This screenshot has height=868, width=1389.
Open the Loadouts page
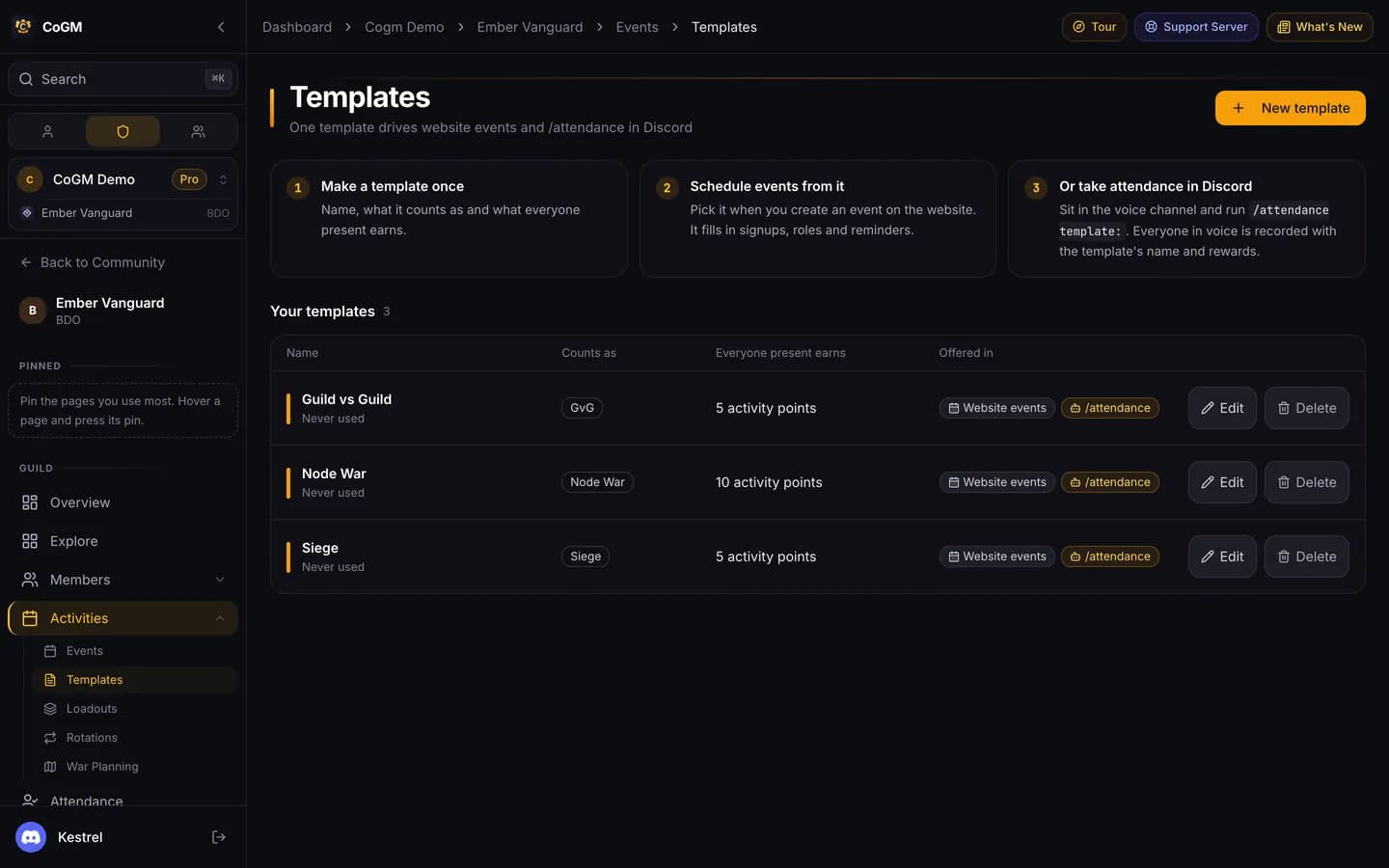coord(134,709)
